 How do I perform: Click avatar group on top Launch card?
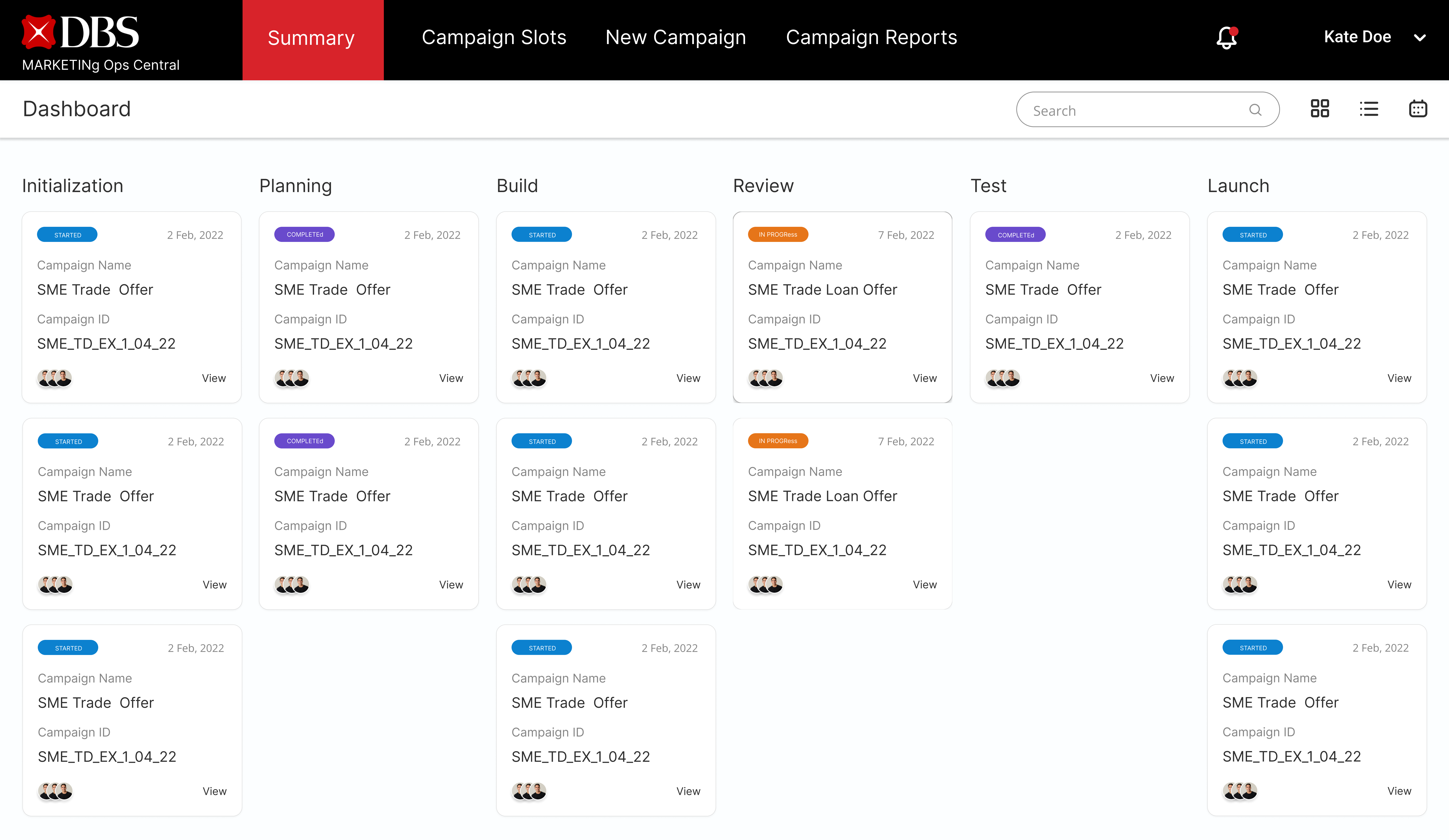point(1240,378)
